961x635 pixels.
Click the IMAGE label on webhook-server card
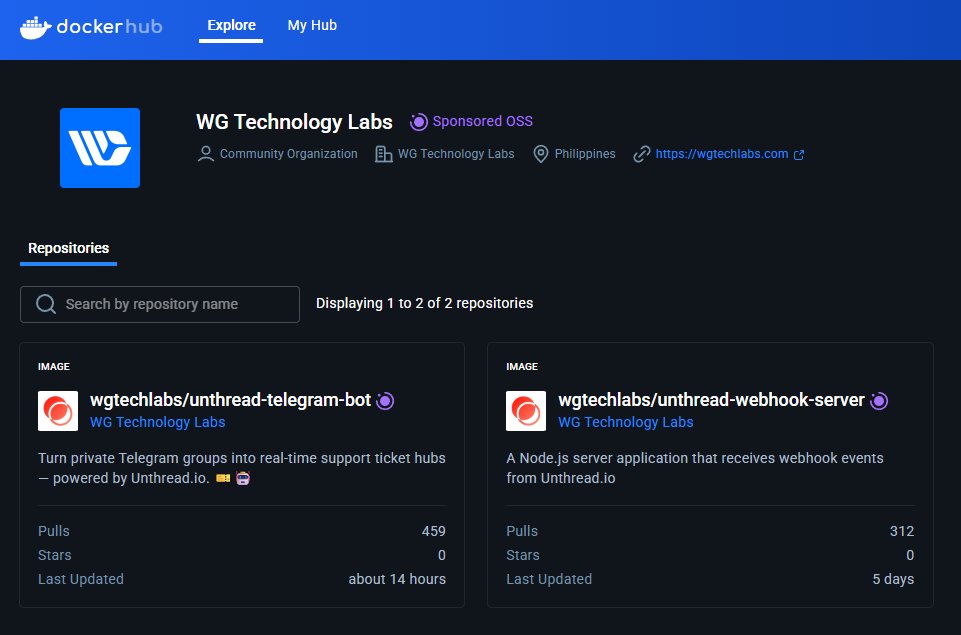(522, 367)
